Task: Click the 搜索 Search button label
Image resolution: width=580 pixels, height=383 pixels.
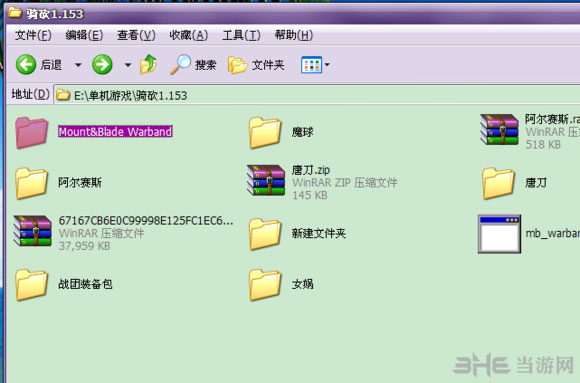Action: click(x=205, y=65)
